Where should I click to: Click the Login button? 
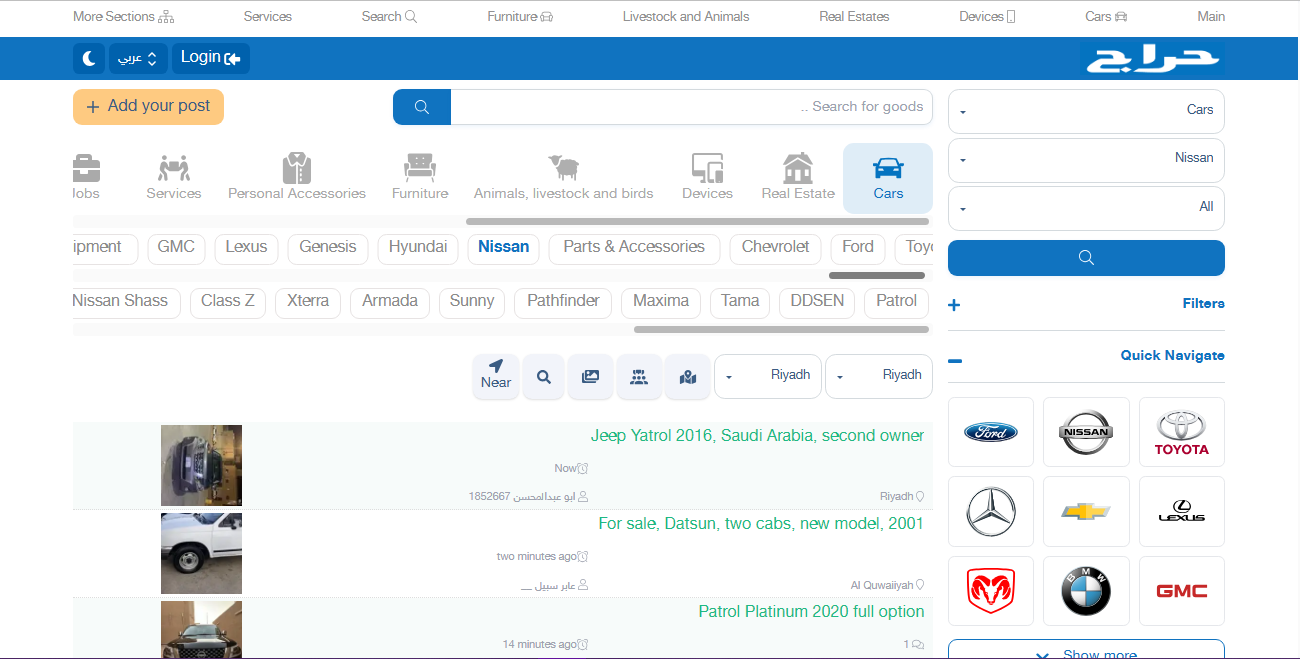[x=211, y=58]
